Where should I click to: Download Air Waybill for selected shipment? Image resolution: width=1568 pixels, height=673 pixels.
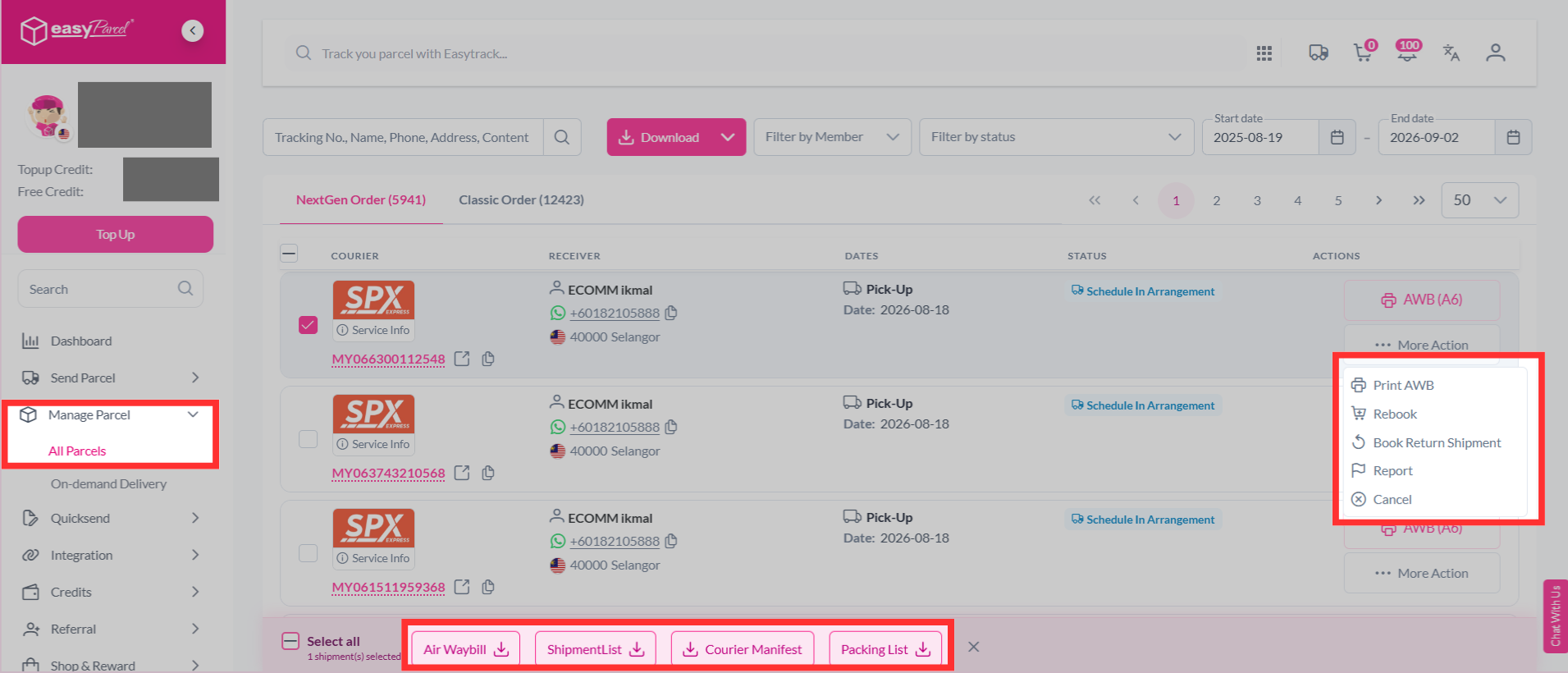coord(466,649)
